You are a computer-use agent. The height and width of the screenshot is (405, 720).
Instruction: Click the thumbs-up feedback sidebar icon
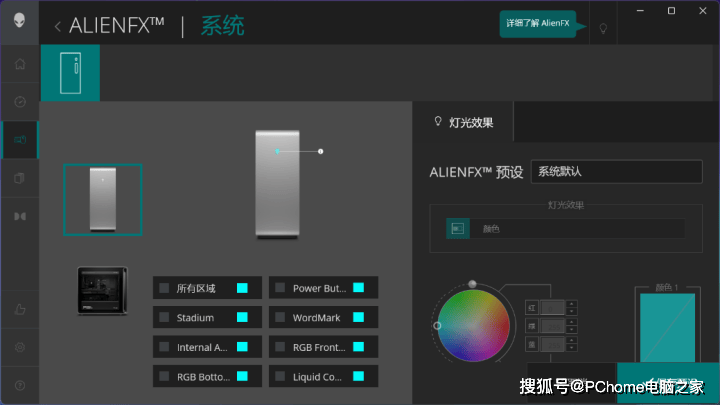(20, 309)
